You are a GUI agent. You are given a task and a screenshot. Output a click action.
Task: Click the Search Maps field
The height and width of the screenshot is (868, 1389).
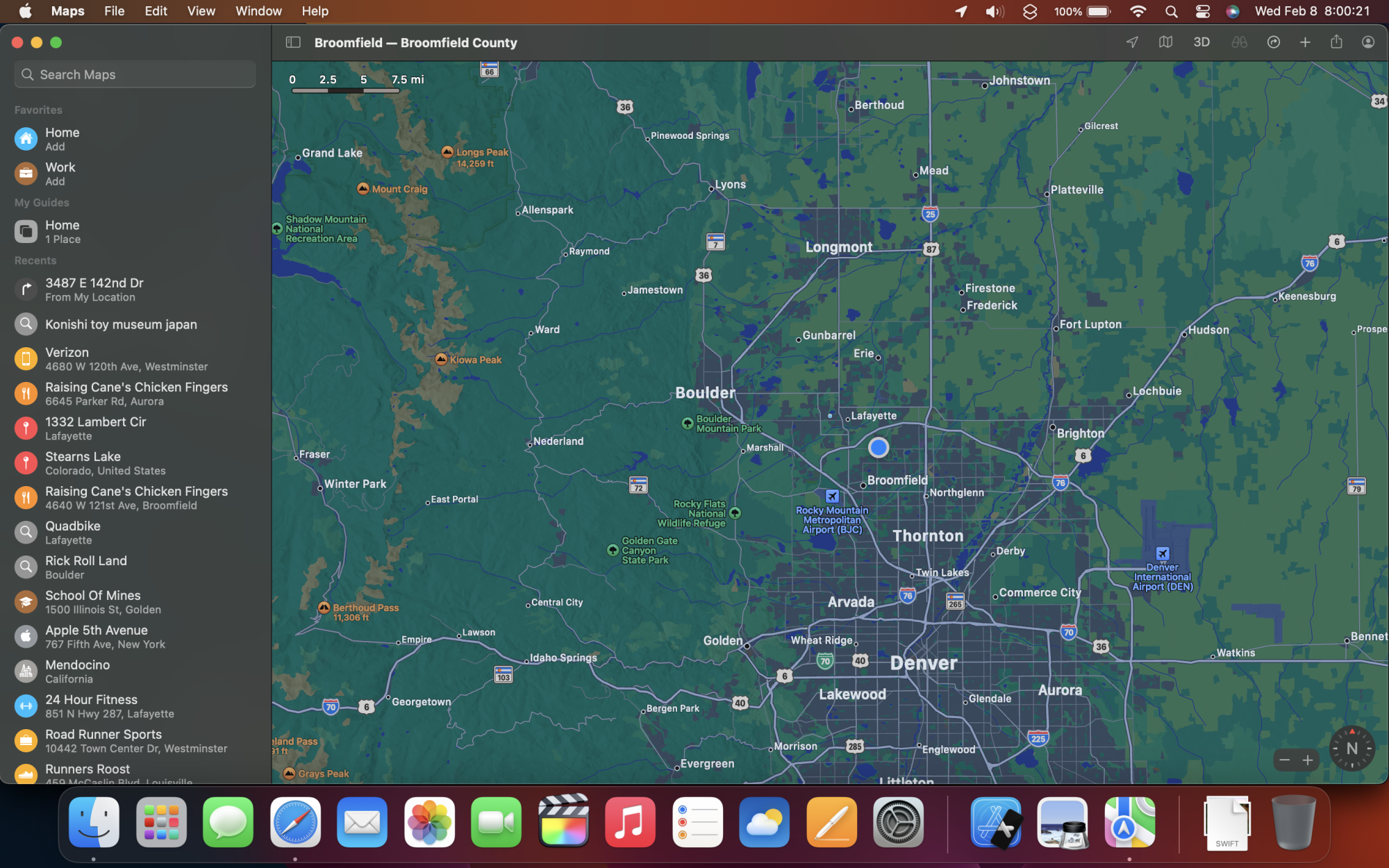[135, 74]
